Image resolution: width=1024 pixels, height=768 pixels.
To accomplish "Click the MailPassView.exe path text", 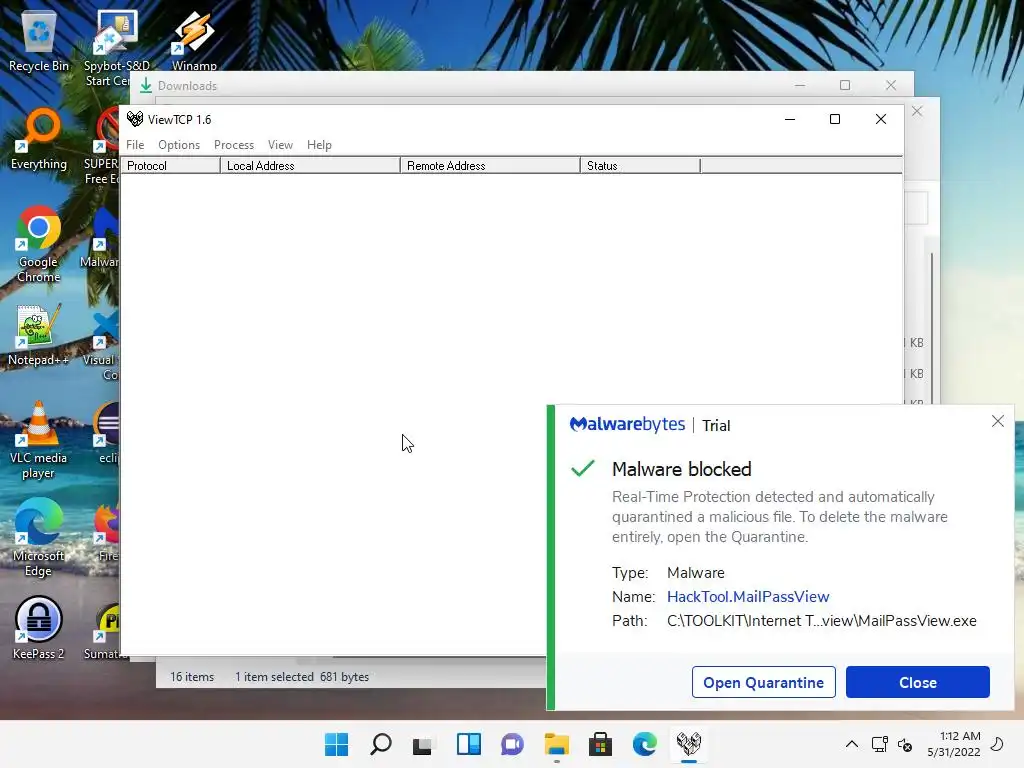I will [822, 620].
